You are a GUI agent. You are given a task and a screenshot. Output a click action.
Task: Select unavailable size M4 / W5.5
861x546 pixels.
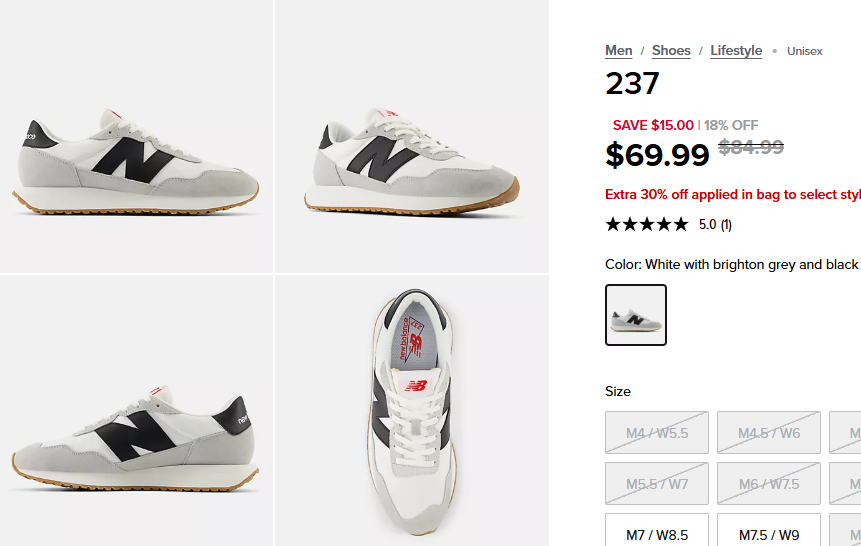point(657,432)
